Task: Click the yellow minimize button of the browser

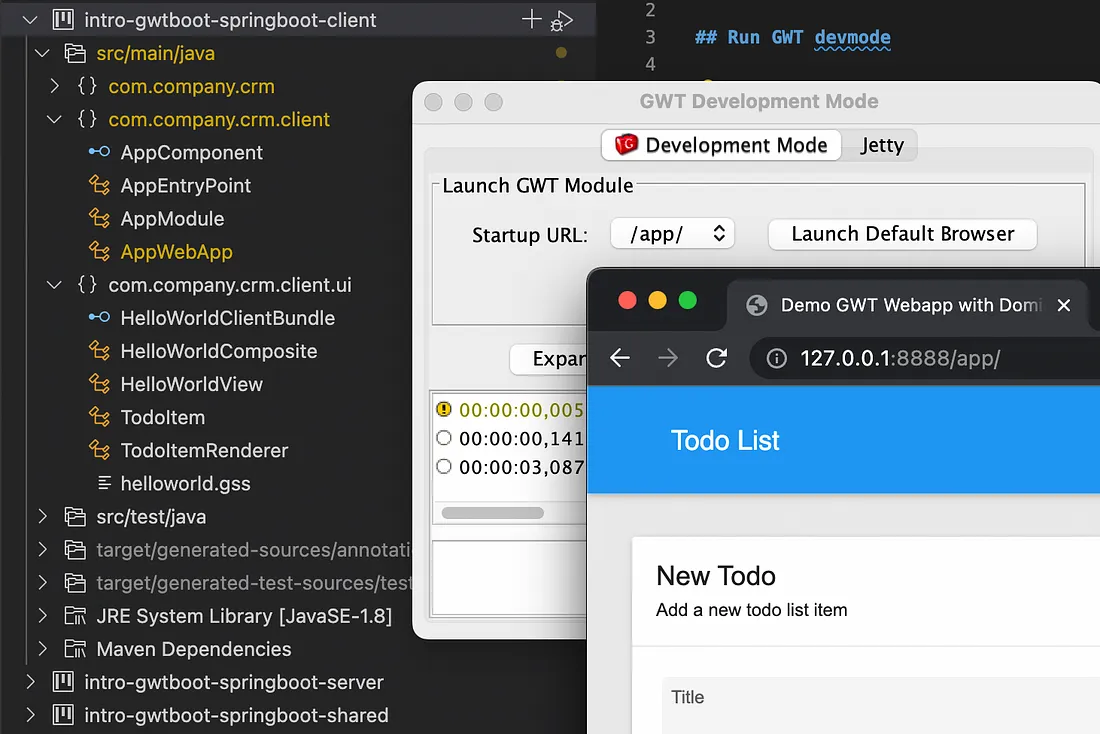Action: pyautogui.click(x=657, y=300)
